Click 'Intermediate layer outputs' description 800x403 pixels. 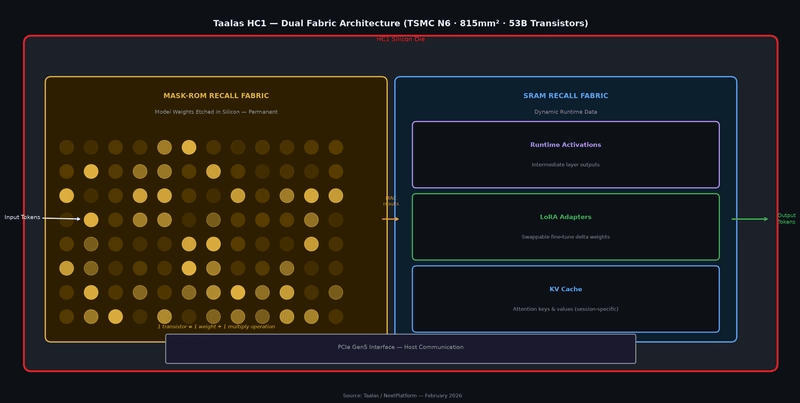pos(565,165)
